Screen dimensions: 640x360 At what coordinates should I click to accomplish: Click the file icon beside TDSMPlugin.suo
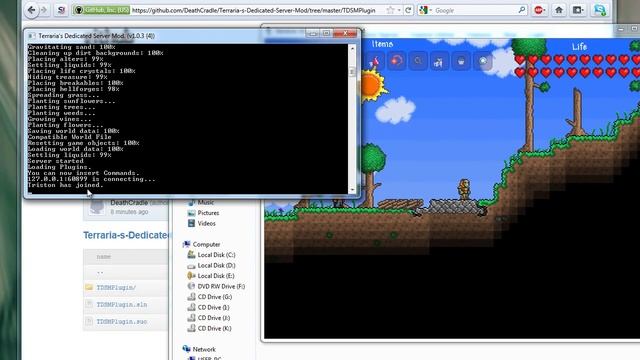[x=89, y=321]
